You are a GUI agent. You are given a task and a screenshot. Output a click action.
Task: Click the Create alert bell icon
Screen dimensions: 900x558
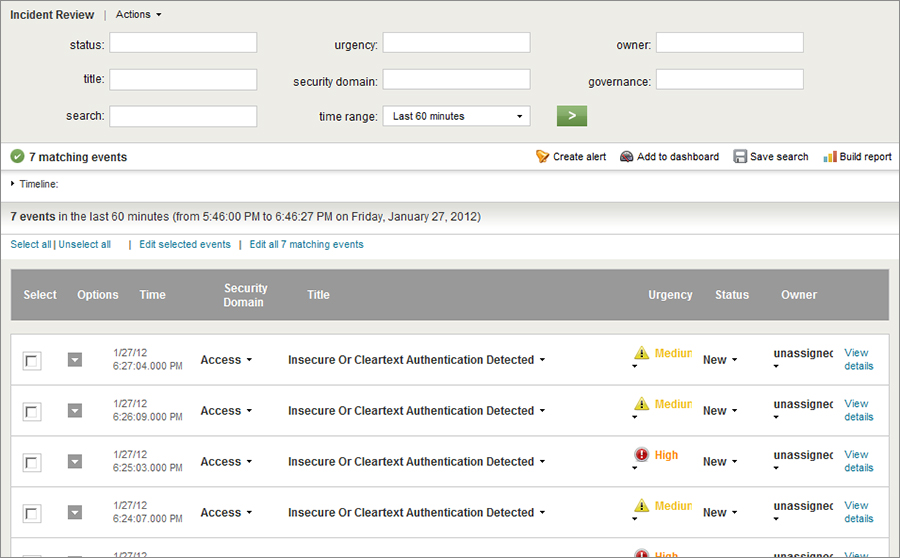[x=542, y=157]
